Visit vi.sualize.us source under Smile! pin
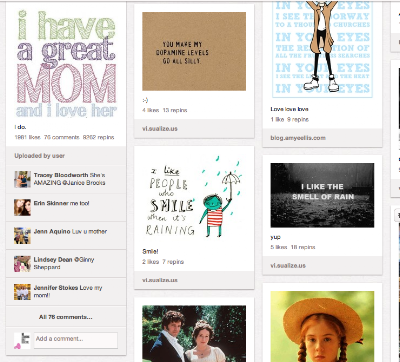The width and height of the screenshot is (400, 362). (160, 280)
